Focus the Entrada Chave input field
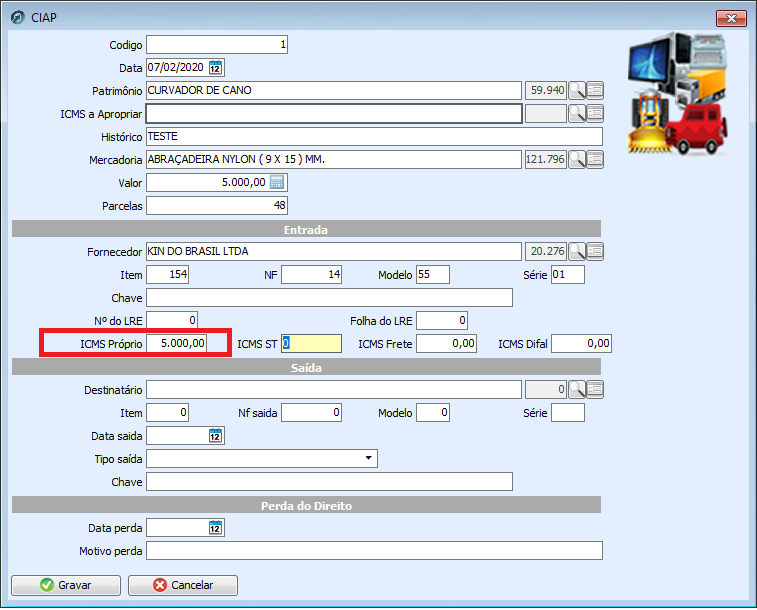This screenshot has height=610, width=757. coord(330,298)
